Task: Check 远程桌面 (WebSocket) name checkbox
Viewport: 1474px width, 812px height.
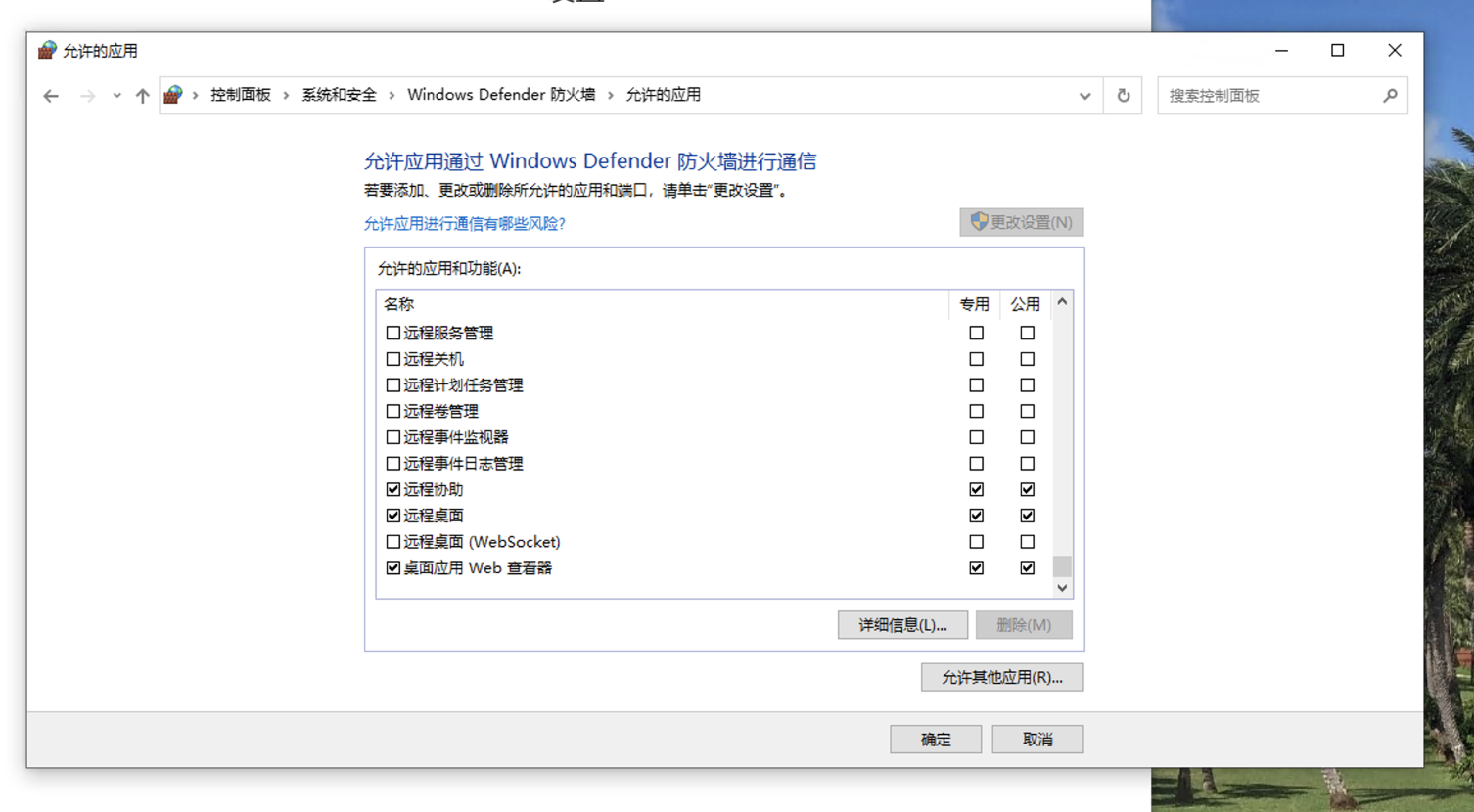Action: tap(393, 542)
